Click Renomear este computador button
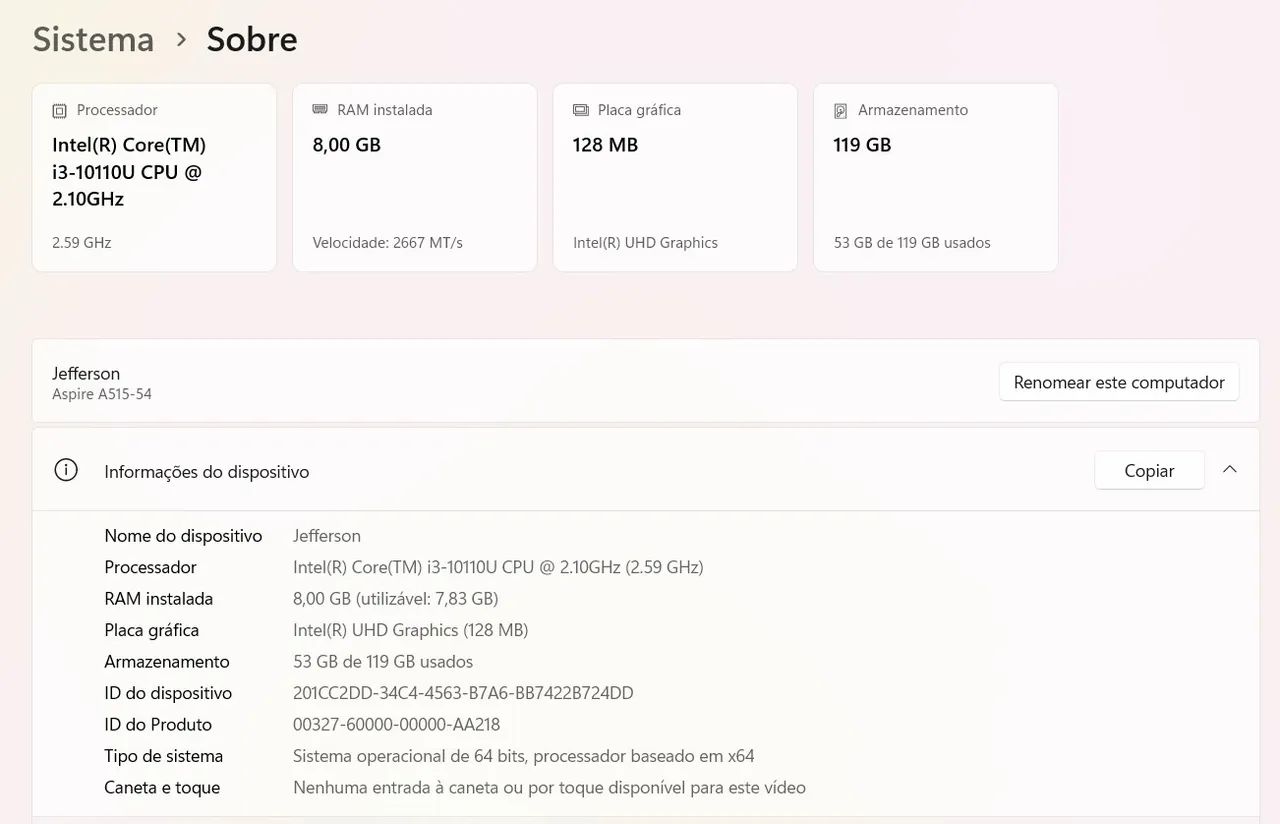 [1119, 382]
